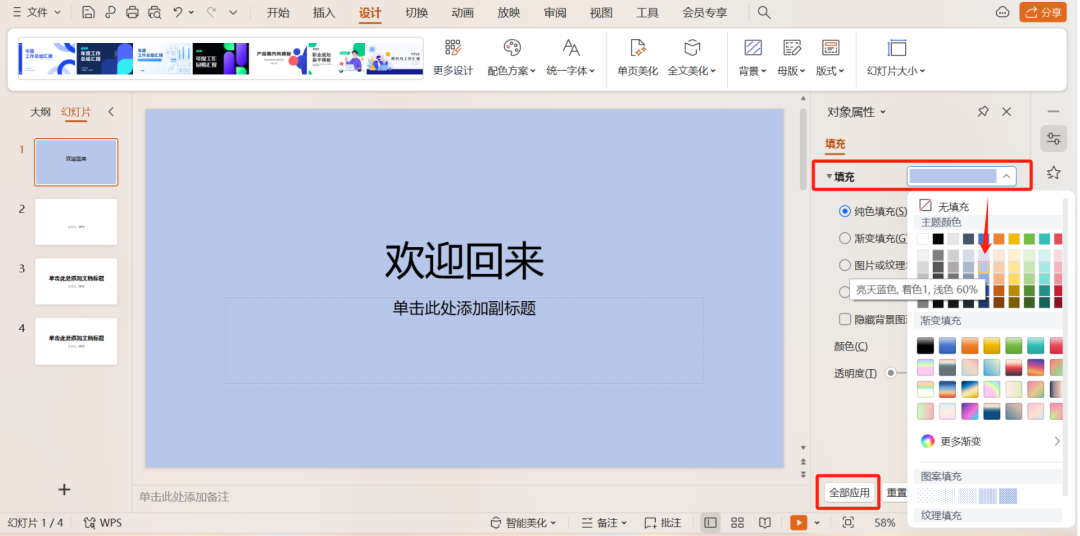
Task: Click the redo arrow icon
Action: click(x=211, y=12)
